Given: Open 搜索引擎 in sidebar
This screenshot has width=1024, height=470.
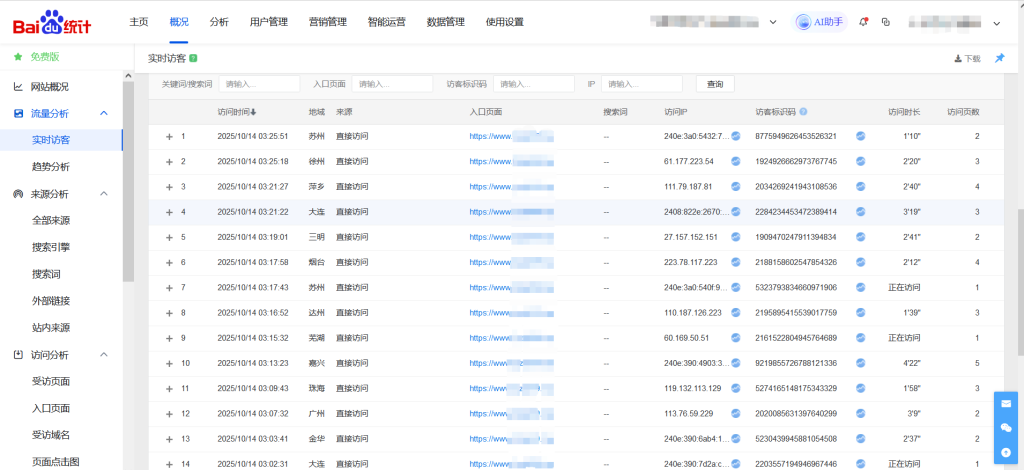Looking at the screenshot, I should (51, 247).
